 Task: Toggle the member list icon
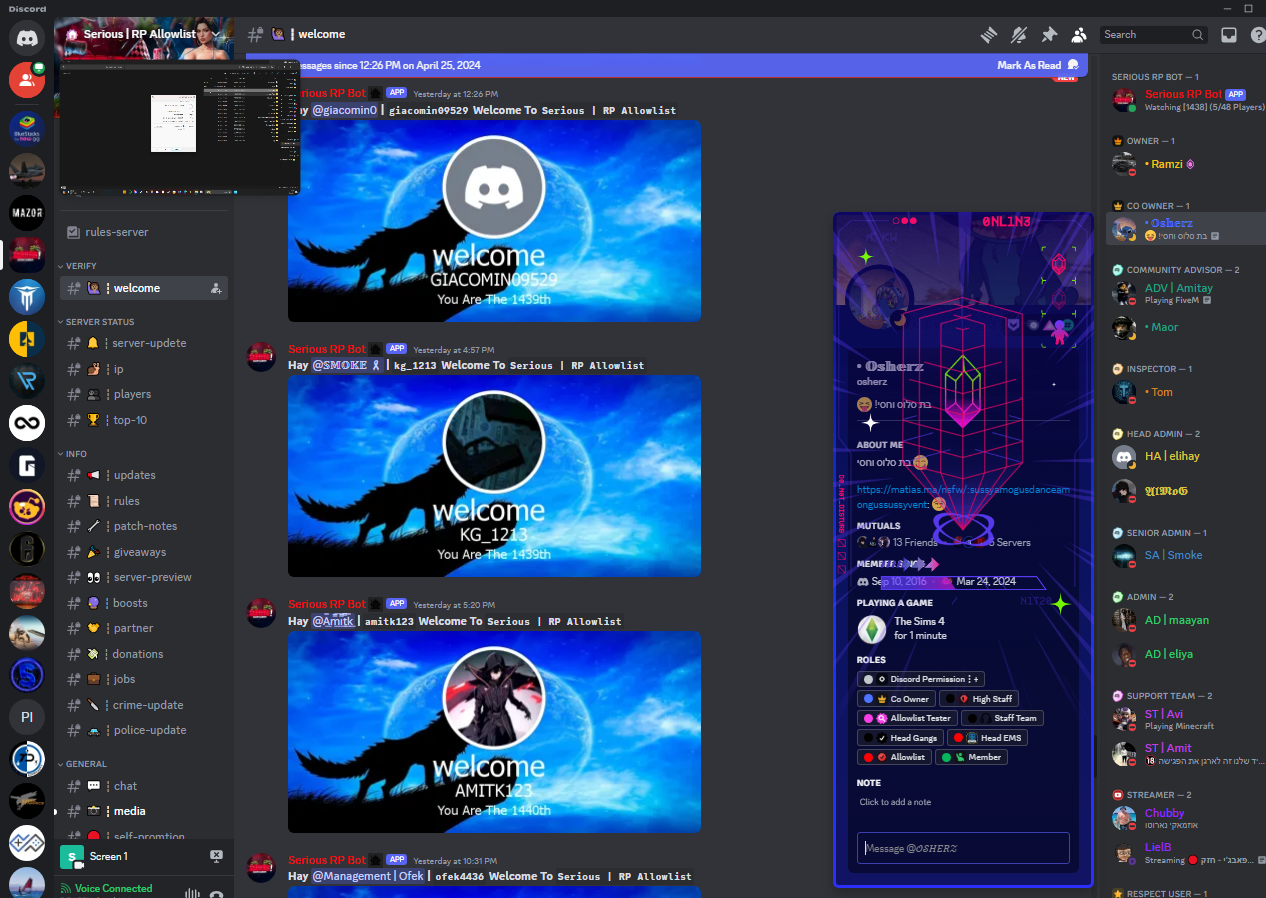click(x=1079, y=35)
